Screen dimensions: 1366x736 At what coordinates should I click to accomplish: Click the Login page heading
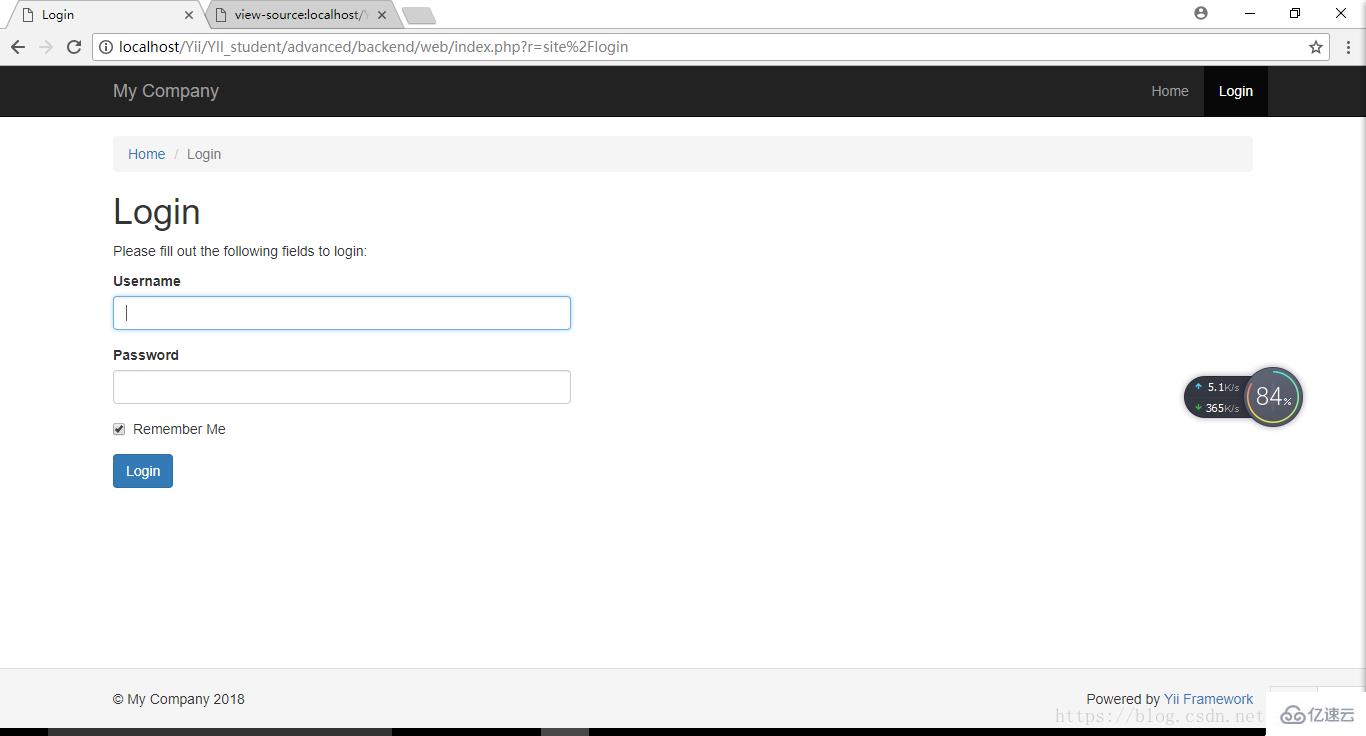(157, 212)
